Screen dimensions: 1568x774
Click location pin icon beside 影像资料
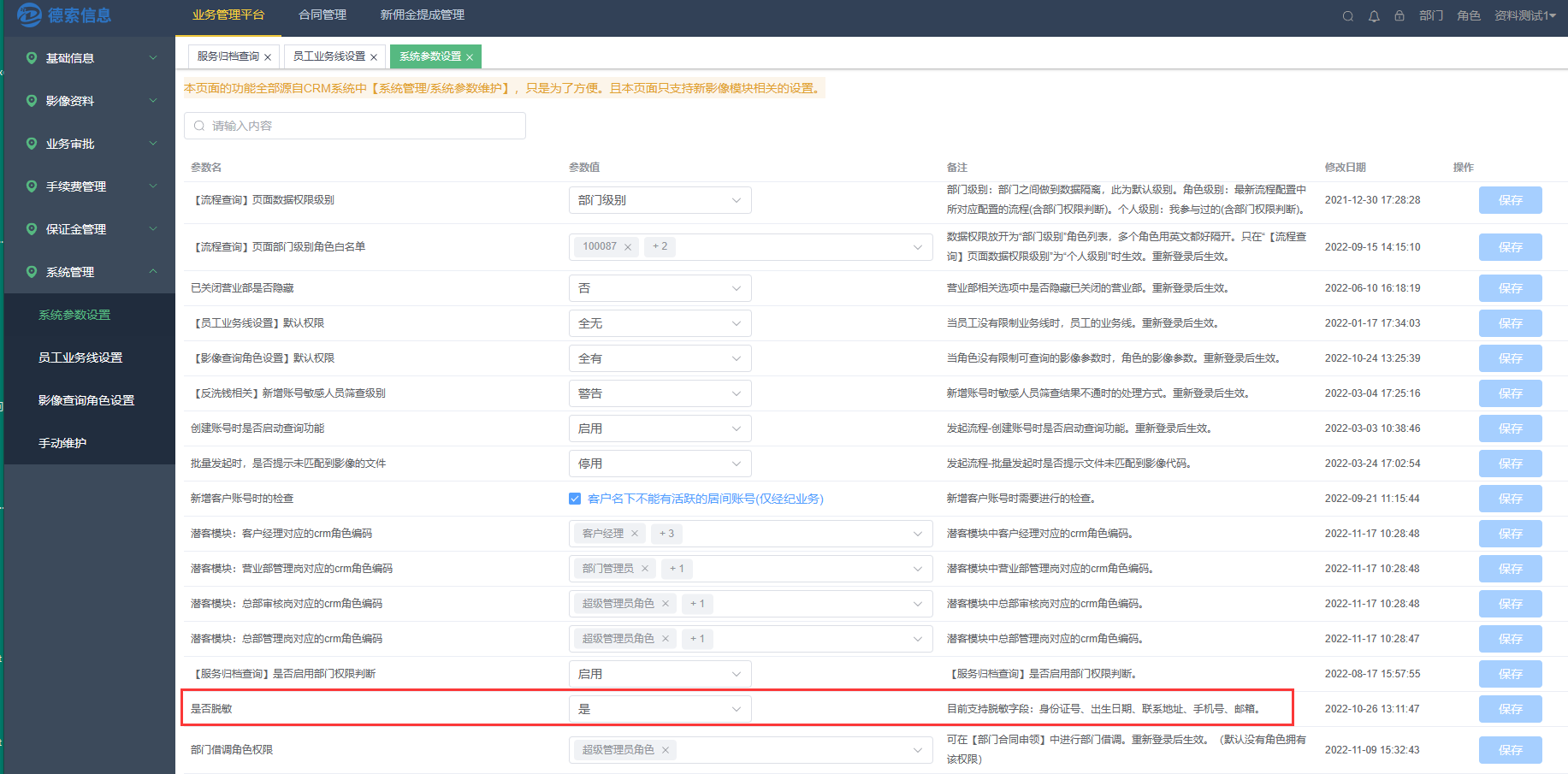pyautogui.click(x=32, y=101)
